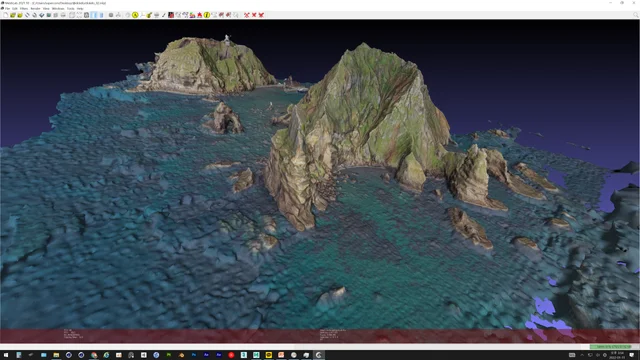Viewport: 640px width, 360px height.
Task: Open the View menu
Action: click(x=46, y=8)
